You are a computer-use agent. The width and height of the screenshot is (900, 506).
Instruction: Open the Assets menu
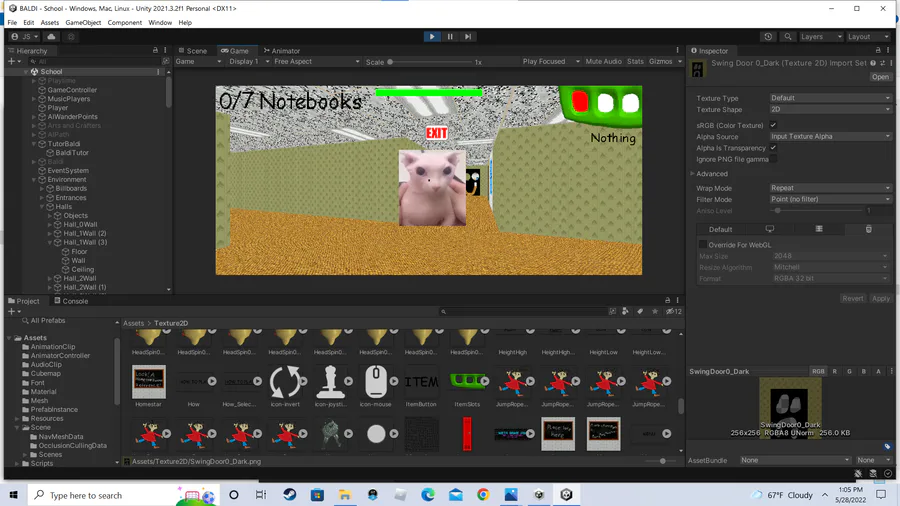[50, 22]
